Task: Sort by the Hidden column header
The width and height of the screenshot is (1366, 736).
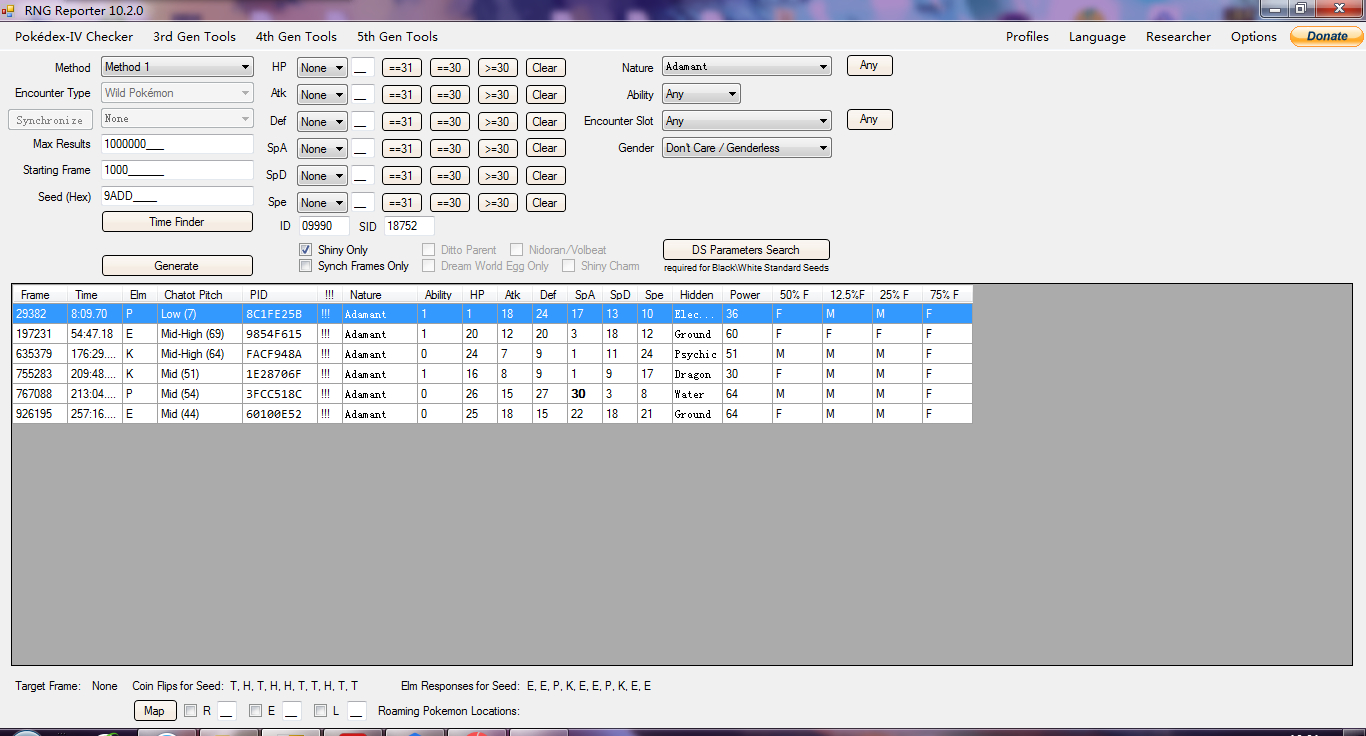Action: 697,295
